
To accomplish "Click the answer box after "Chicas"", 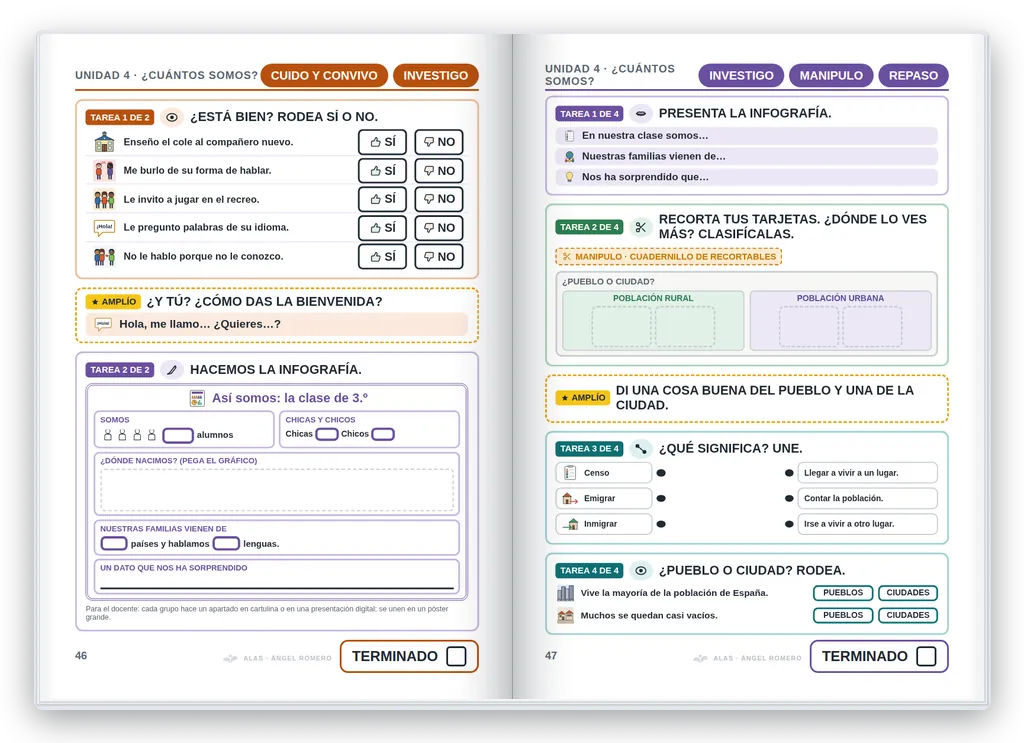I will click(x=327, y=434).
